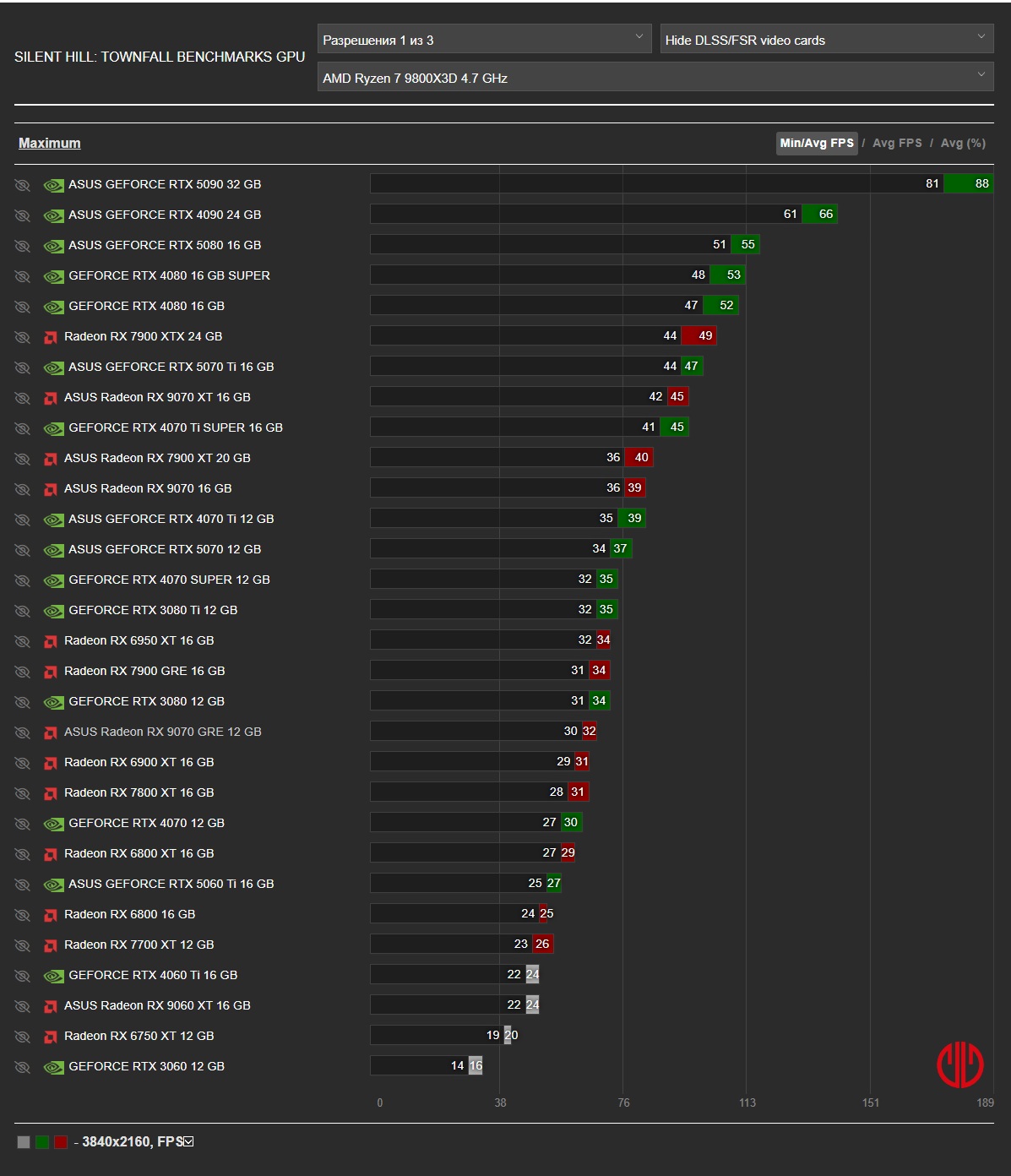Click the AMD logo beside RX 7900 XTX
Viewport: 1011px width, 1176px height.
click(51, 337)
